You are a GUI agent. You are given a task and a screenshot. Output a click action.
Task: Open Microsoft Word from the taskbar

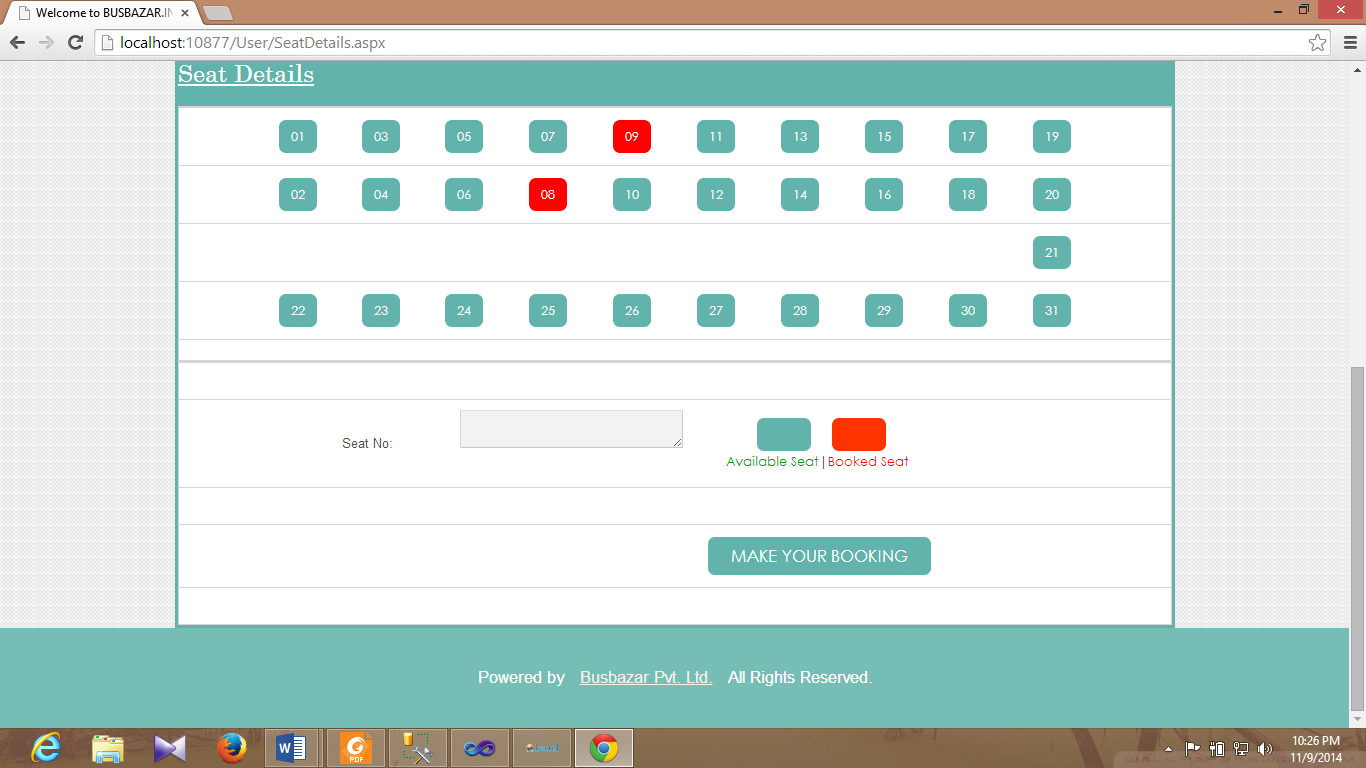point(293,747)
